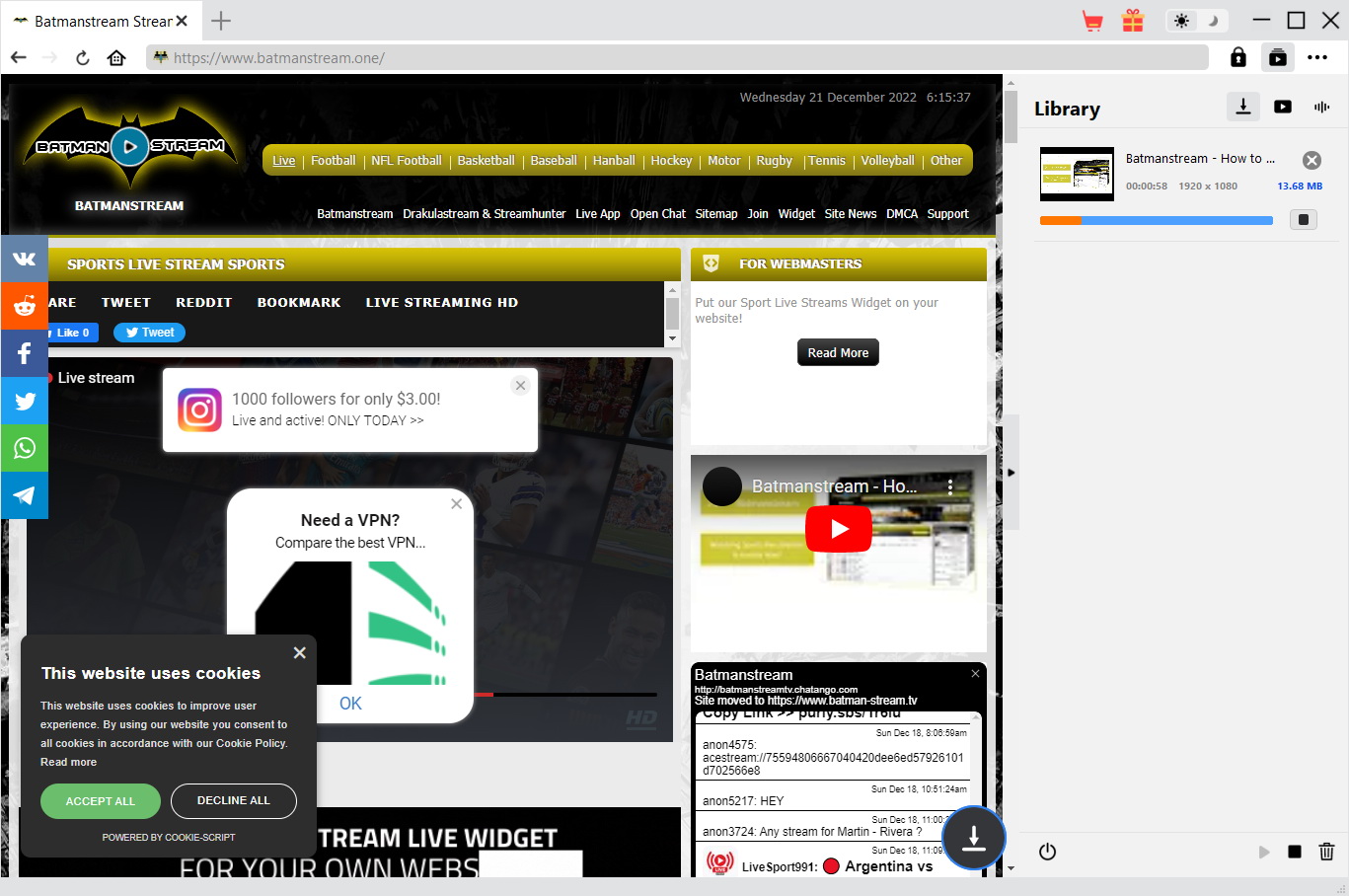The image size is (1349, 896).
Task: Refresh the current webpage
Action: [82, 57]
